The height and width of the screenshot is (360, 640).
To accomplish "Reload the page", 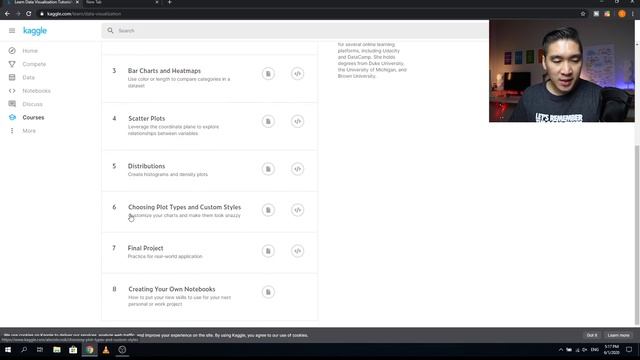I will point(29,13).
